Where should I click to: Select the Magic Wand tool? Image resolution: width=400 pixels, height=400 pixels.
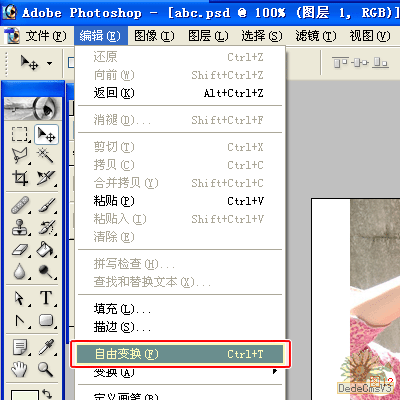(x=46, y=155)
